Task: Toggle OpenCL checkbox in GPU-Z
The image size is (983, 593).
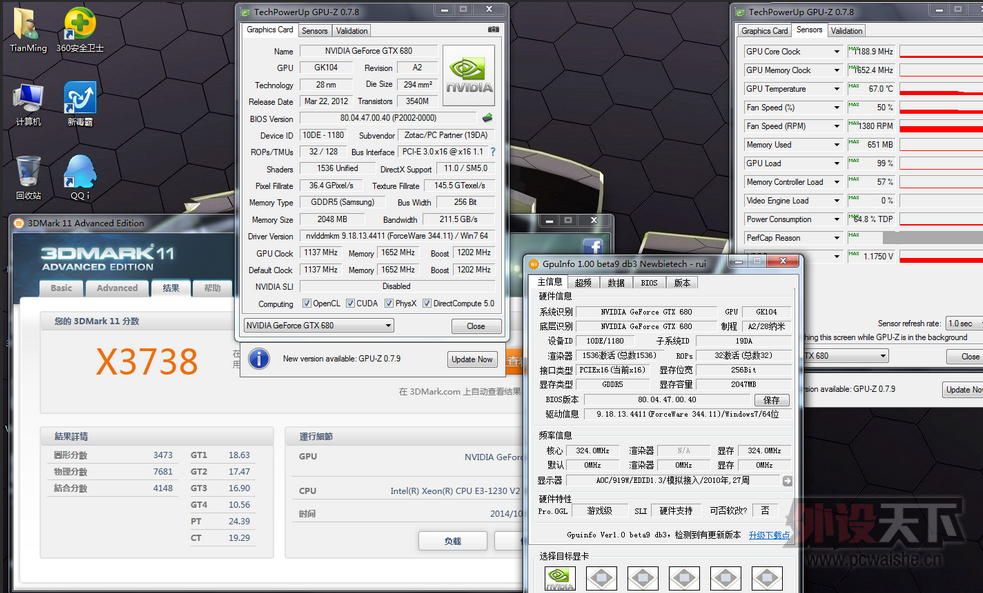Action: pyautogui.click(x=307, y=303)
